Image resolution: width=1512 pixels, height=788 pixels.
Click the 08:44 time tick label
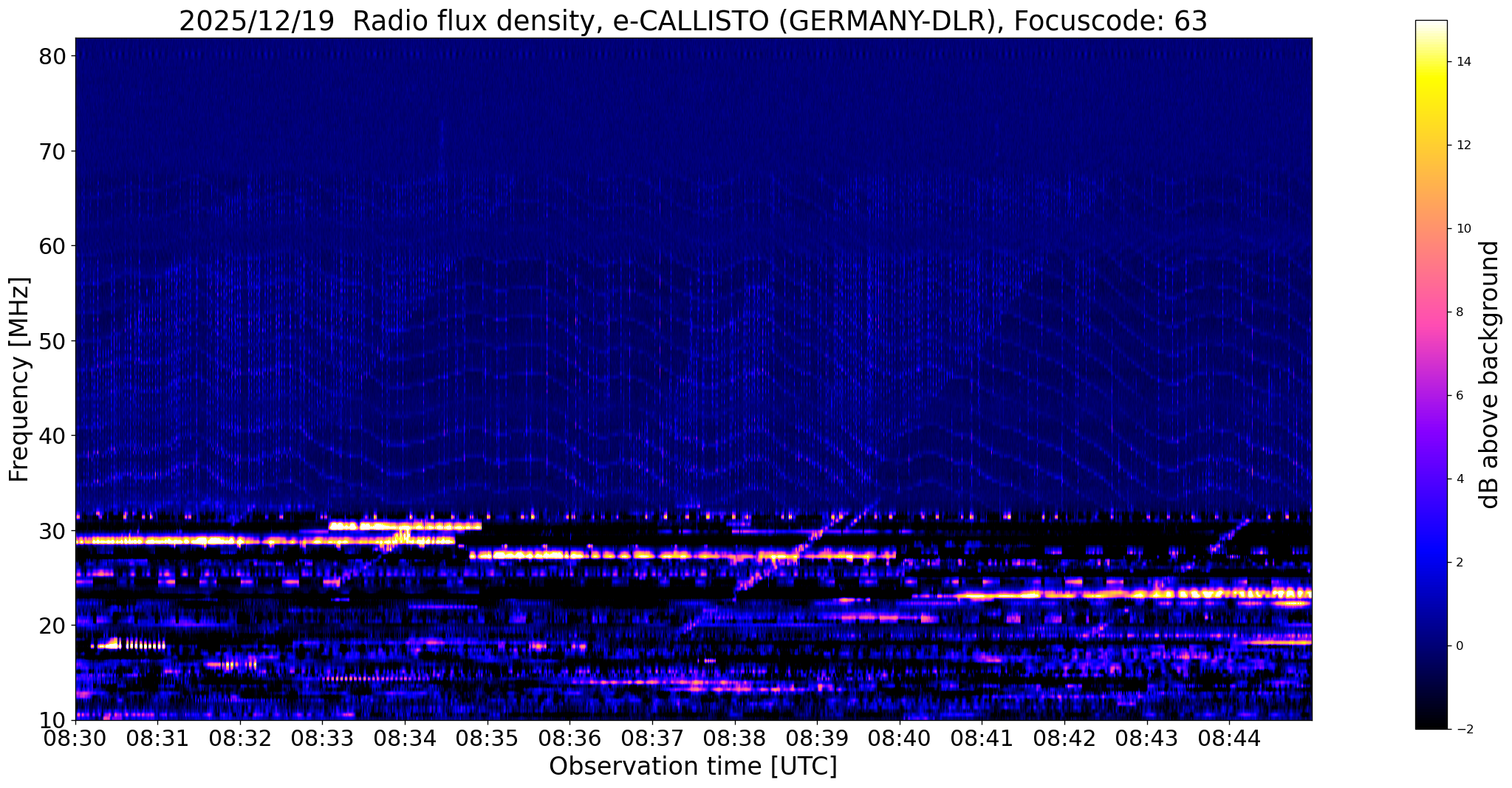point(1229,738)
